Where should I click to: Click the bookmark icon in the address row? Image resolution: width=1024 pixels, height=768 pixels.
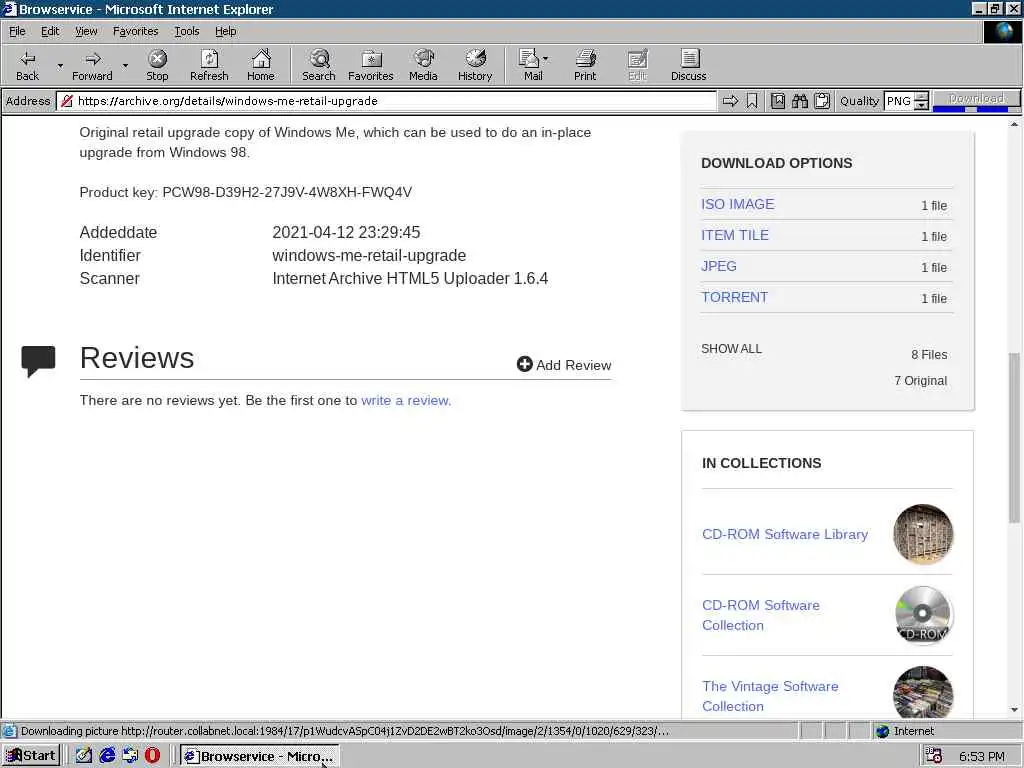[x=752, y=101]
